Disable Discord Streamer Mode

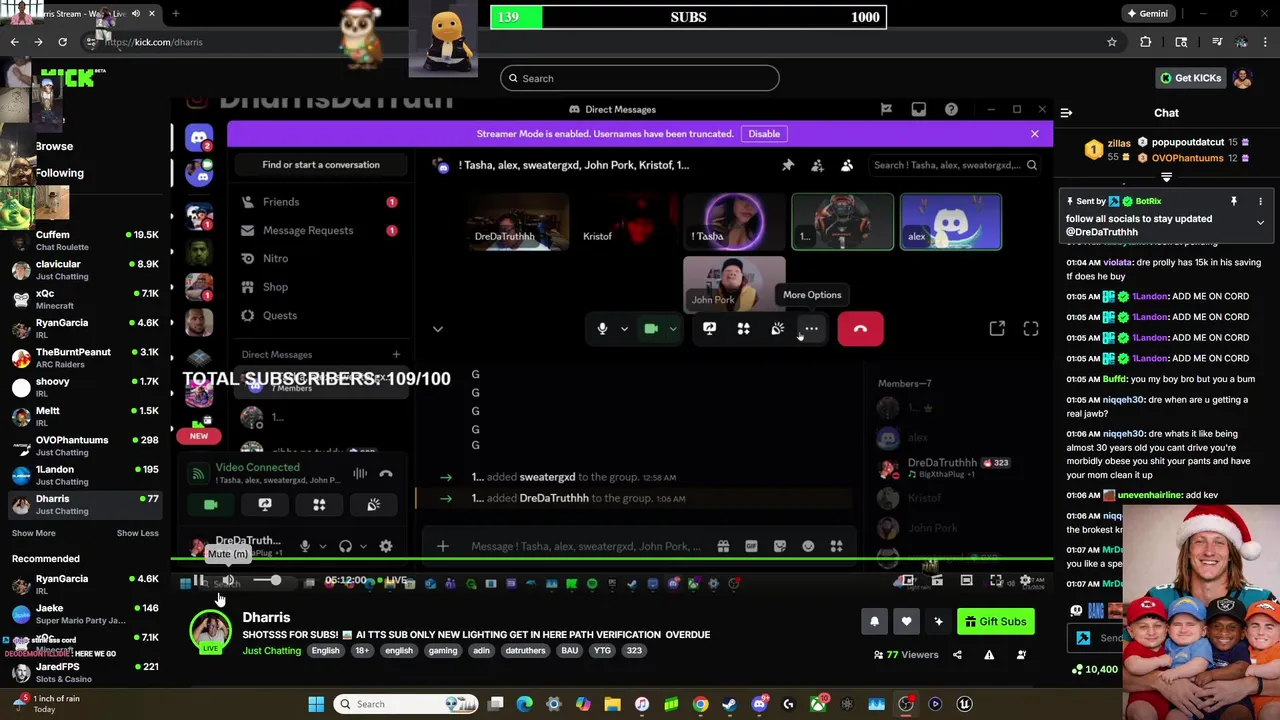tap(764, 134)
